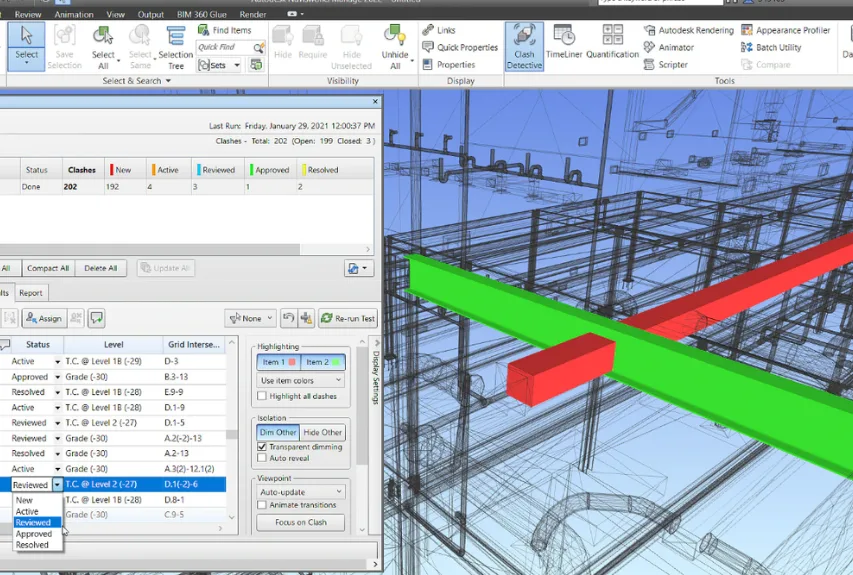Screen dimensions: 853x575
Task: Open the Viewpoint Auto-update dropdown
Action: (x=300, y=492)
